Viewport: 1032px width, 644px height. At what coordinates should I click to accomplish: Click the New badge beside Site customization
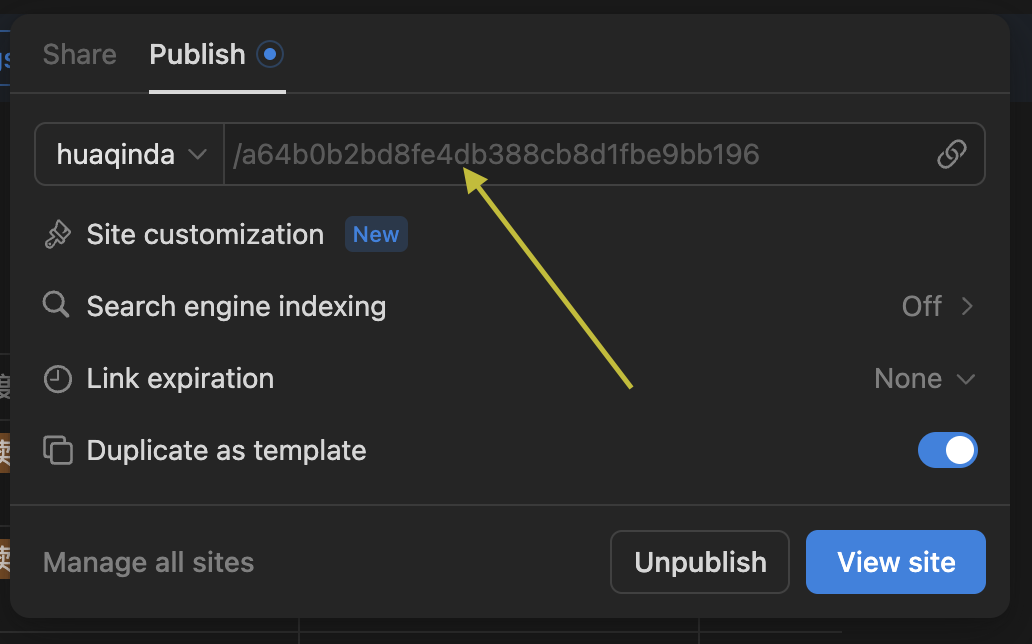pyautogui.click(x=376, y=235)
